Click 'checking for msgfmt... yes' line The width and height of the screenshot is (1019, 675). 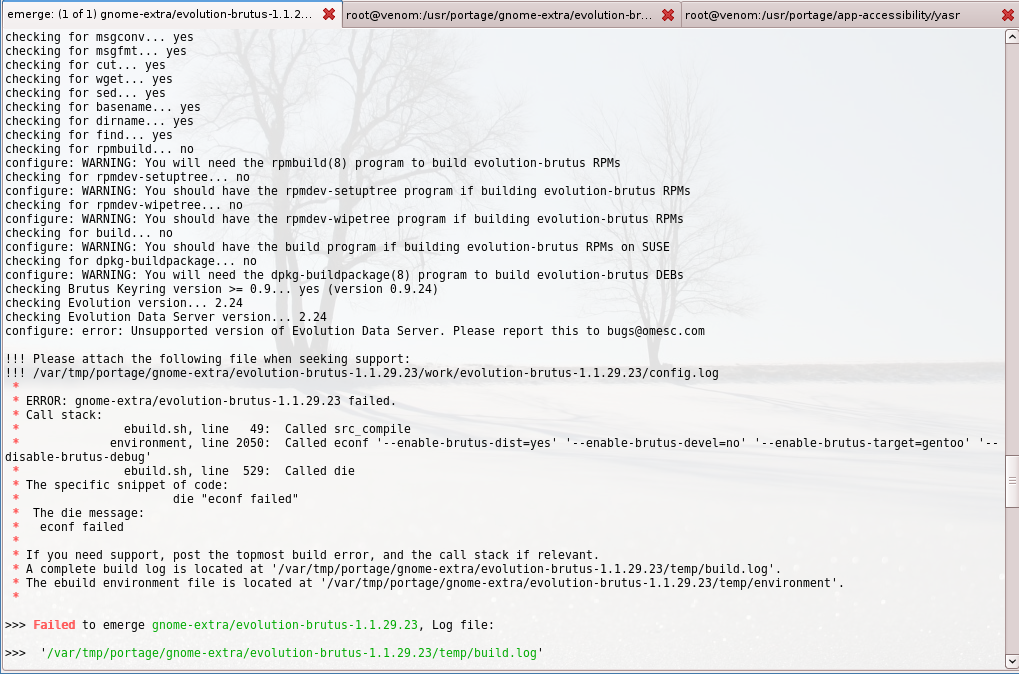tap(96, 51)
